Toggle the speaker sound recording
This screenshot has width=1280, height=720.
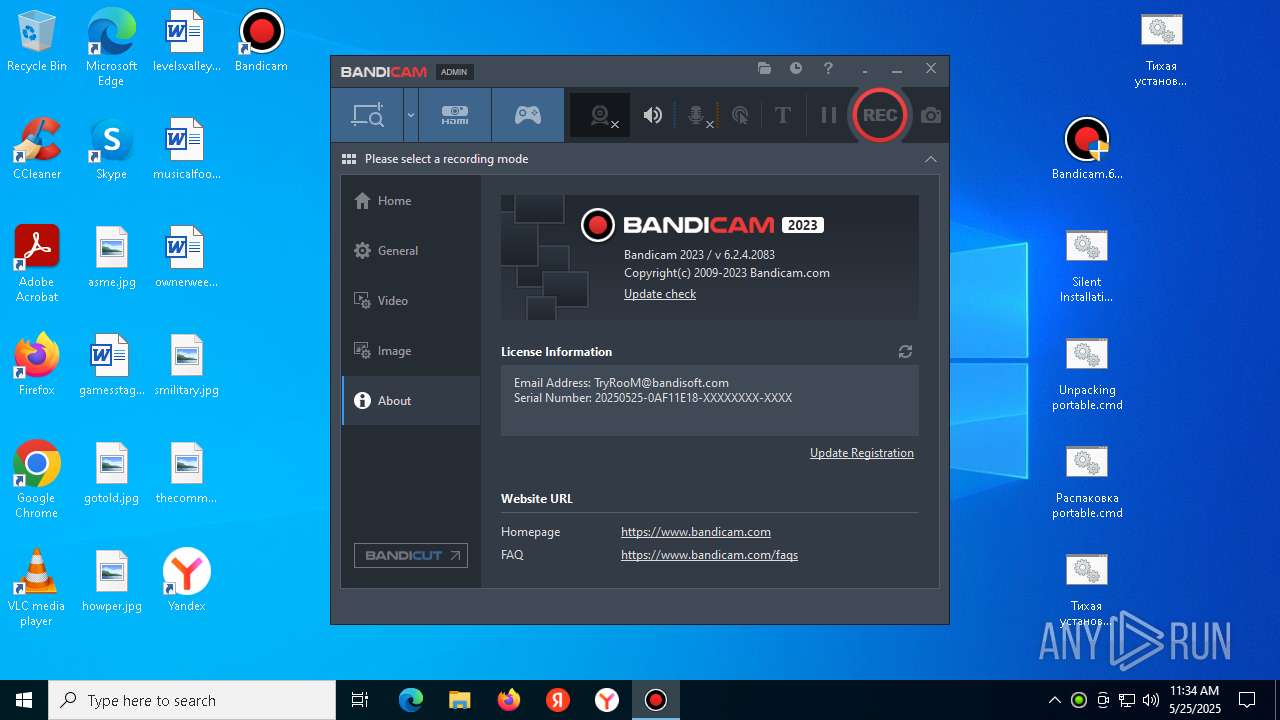pos(653,115)
